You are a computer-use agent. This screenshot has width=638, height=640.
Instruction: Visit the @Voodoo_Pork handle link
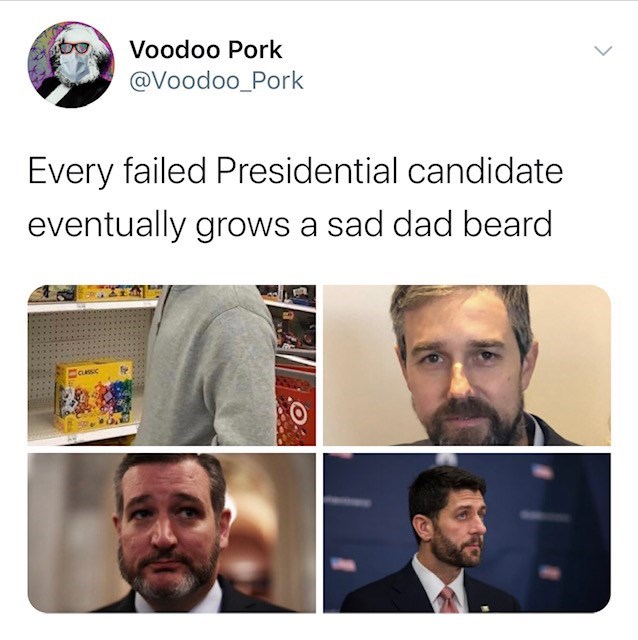(216, 80)
